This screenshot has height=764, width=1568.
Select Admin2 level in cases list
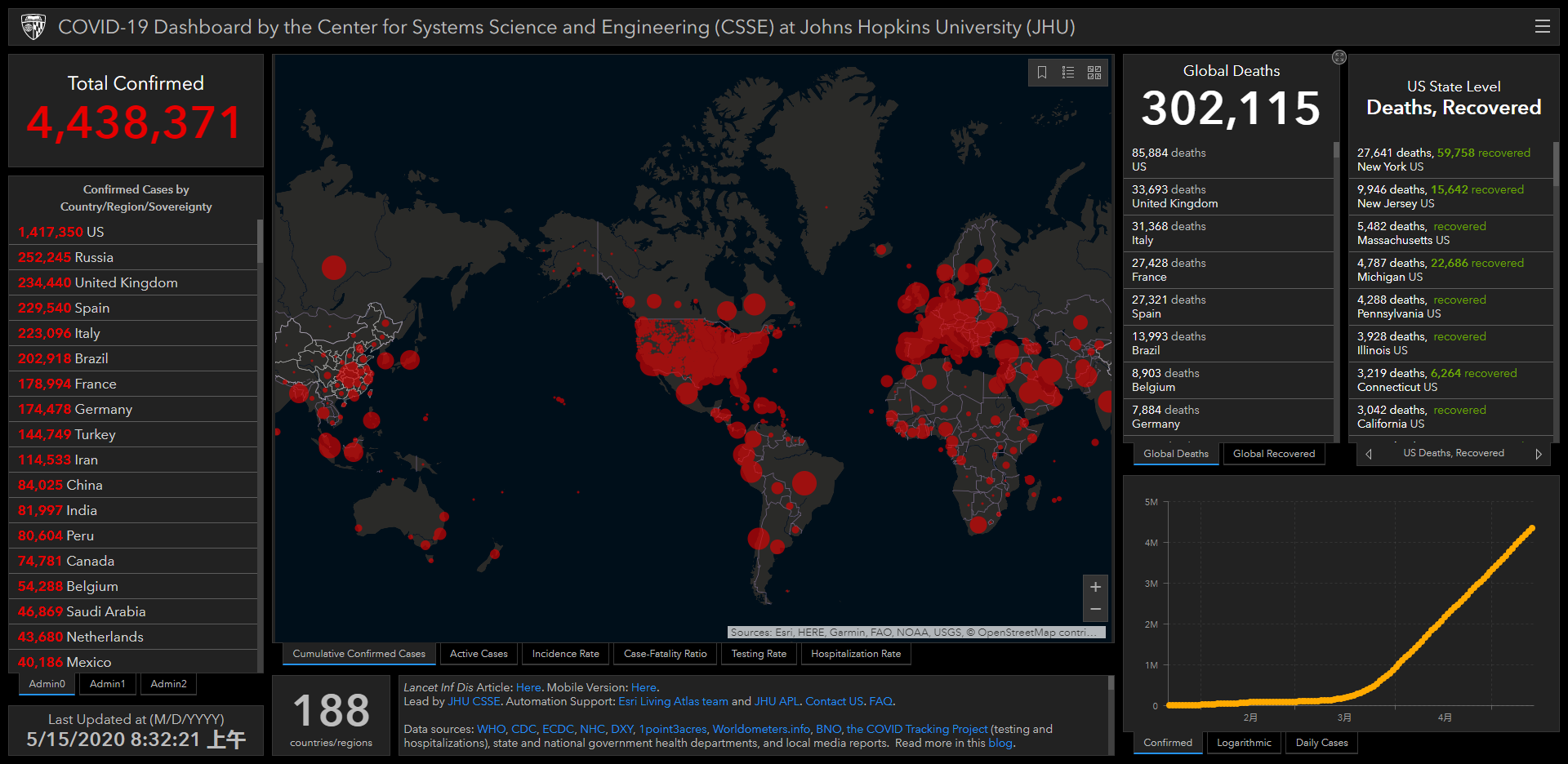pos(168,684)
